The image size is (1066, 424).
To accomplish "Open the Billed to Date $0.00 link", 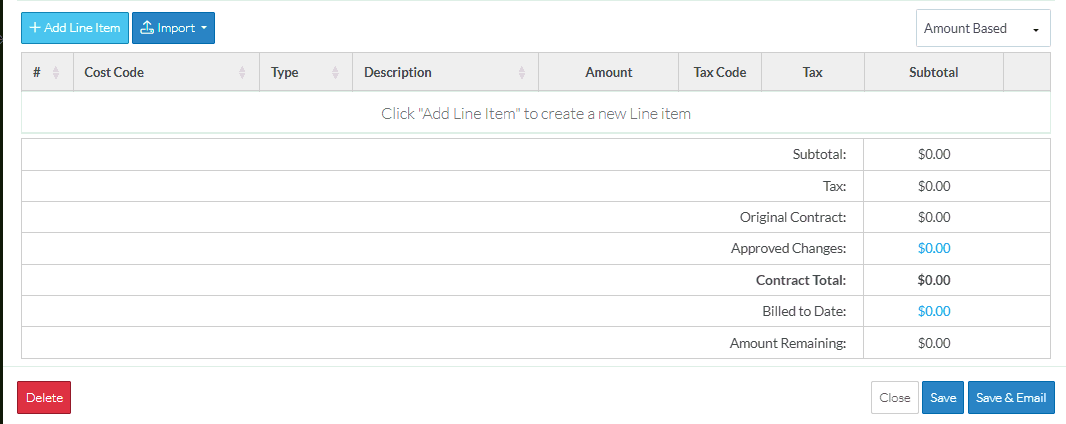I will click(x=933, y=311).
